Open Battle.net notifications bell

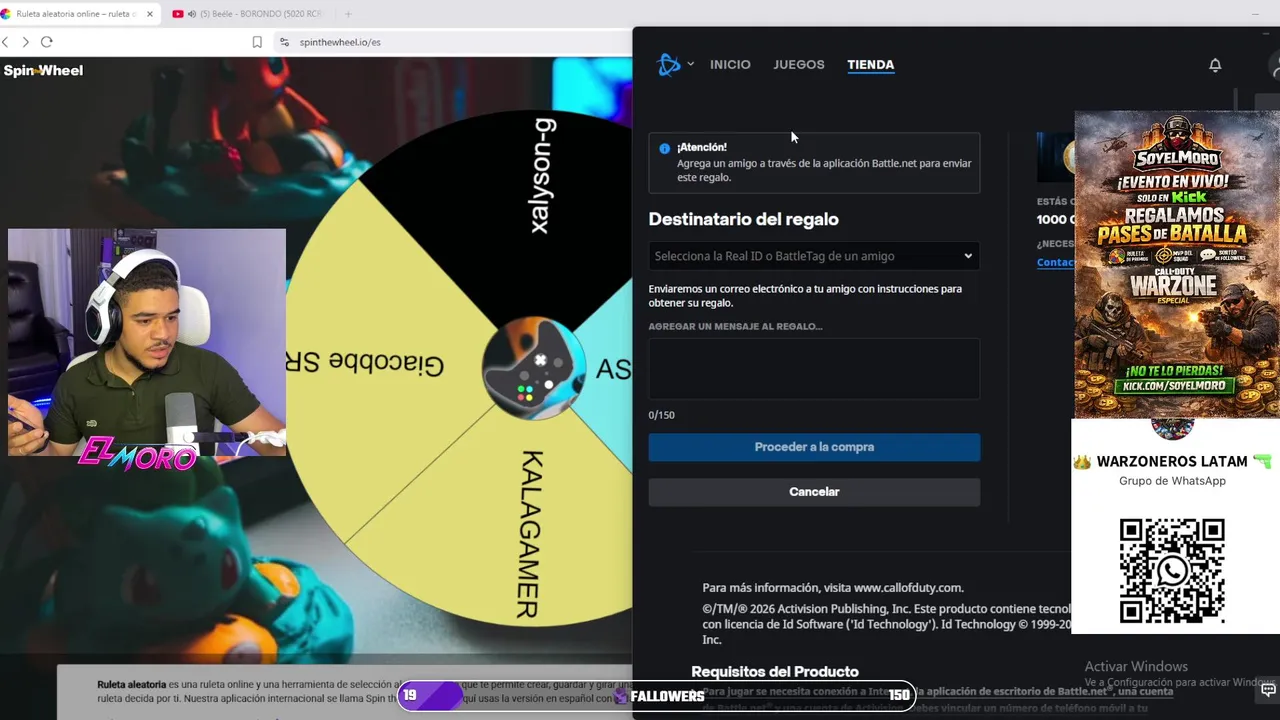pos(1215,65)
